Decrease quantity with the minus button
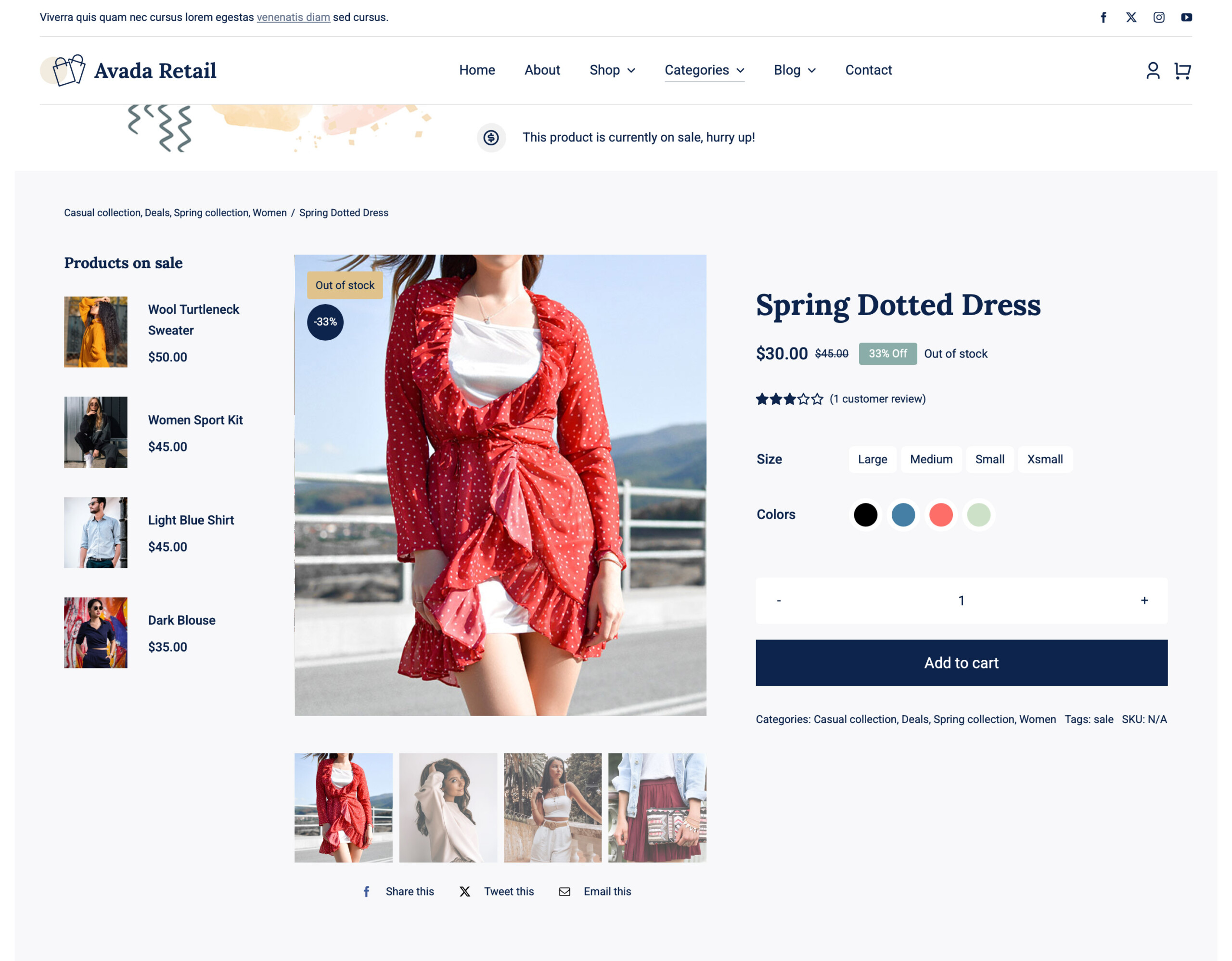This screenshot has width=1232, height=961. 779,600
